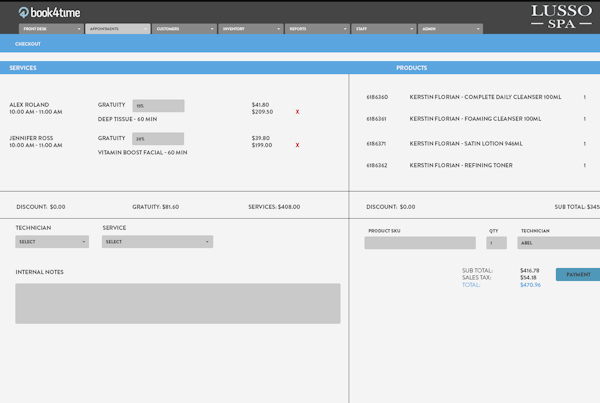This screenshot has width=600, height=403.
Task: Expand the Customers dropdown menu
Action: (184, 29)
